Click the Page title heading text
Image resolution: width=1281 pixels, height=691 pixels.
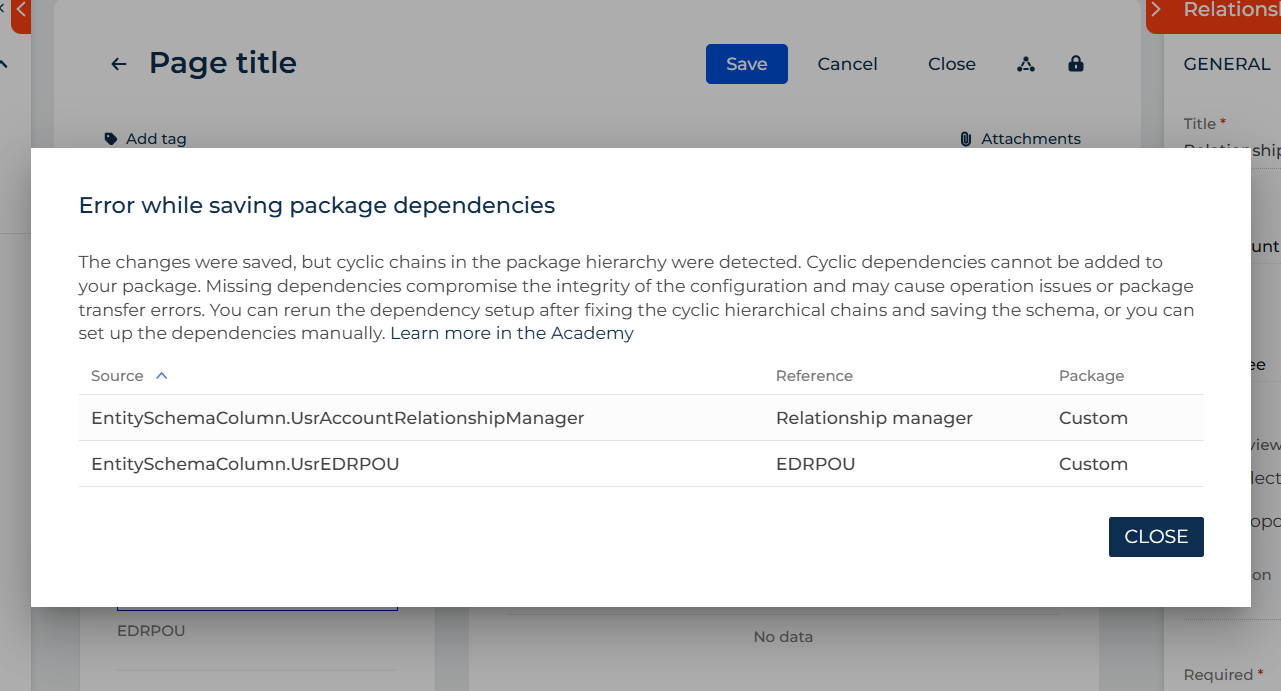coord(222,63)
